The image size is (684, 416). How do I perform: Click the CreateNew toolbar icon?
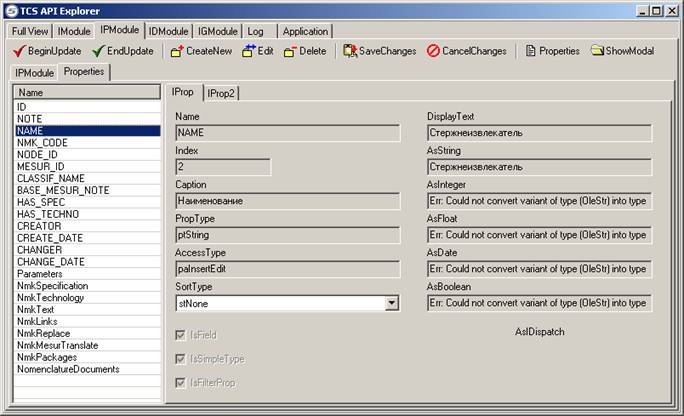[x=176, y=51]
